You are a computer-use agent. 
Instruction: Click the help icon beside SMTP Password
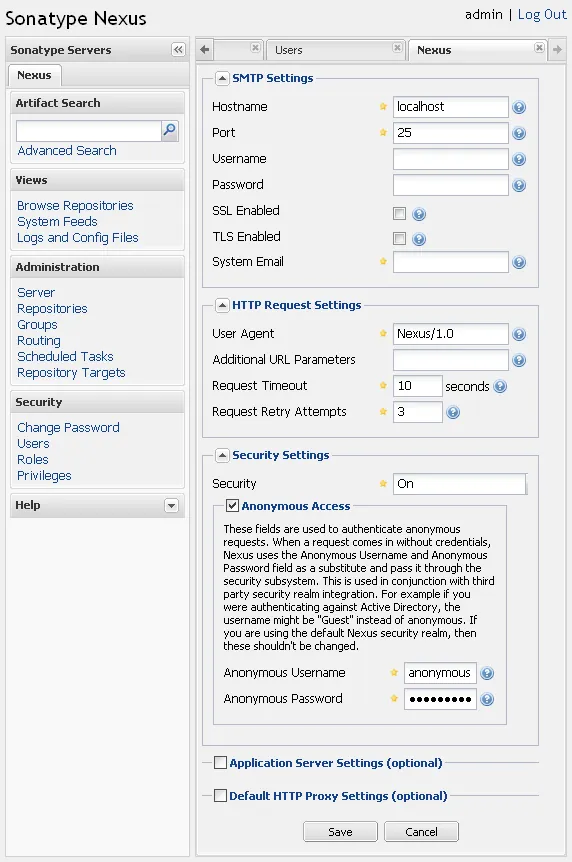tap(519, 185)
